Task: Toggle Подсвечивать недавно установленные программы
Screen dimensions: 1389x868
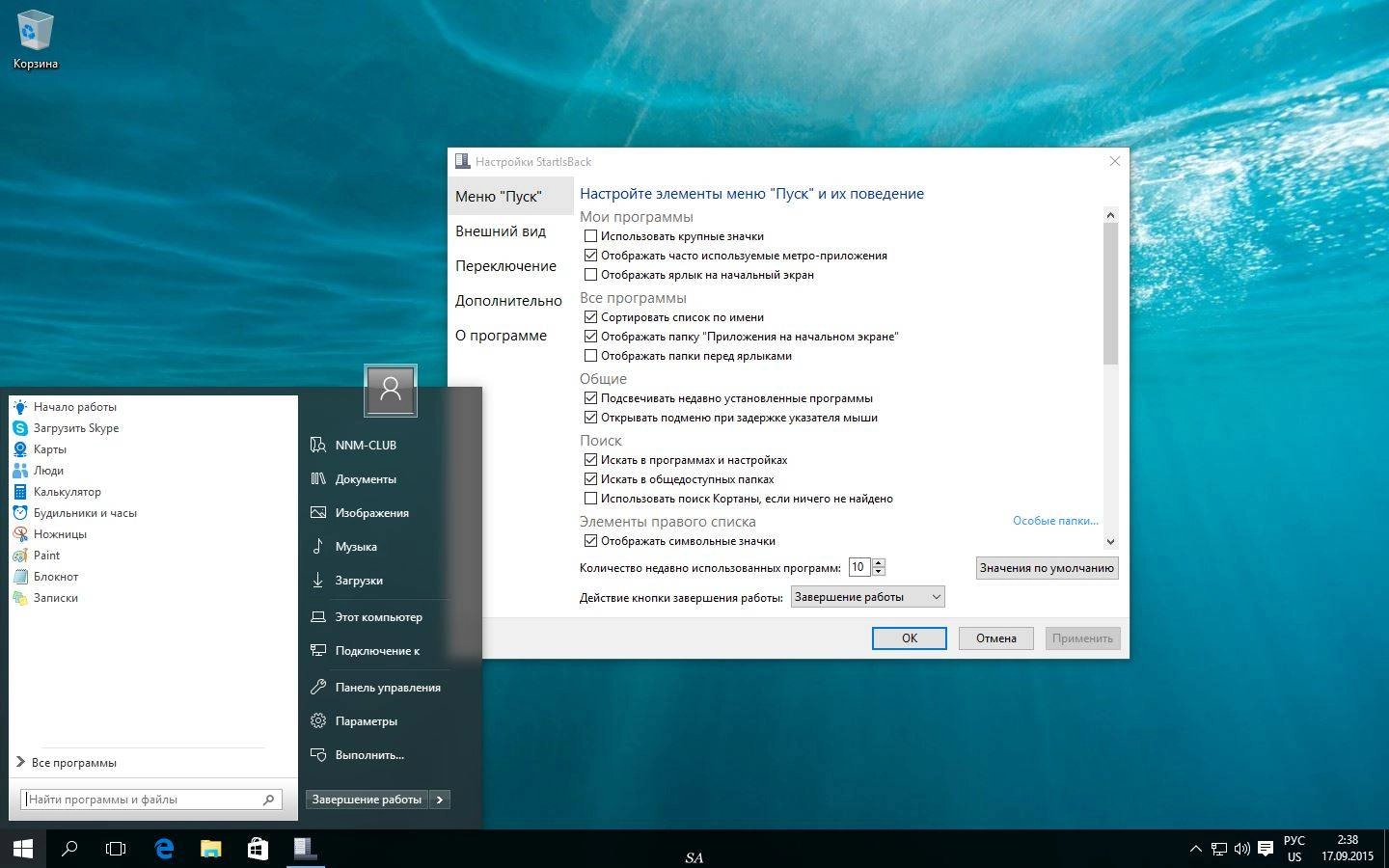Action: 591,398
